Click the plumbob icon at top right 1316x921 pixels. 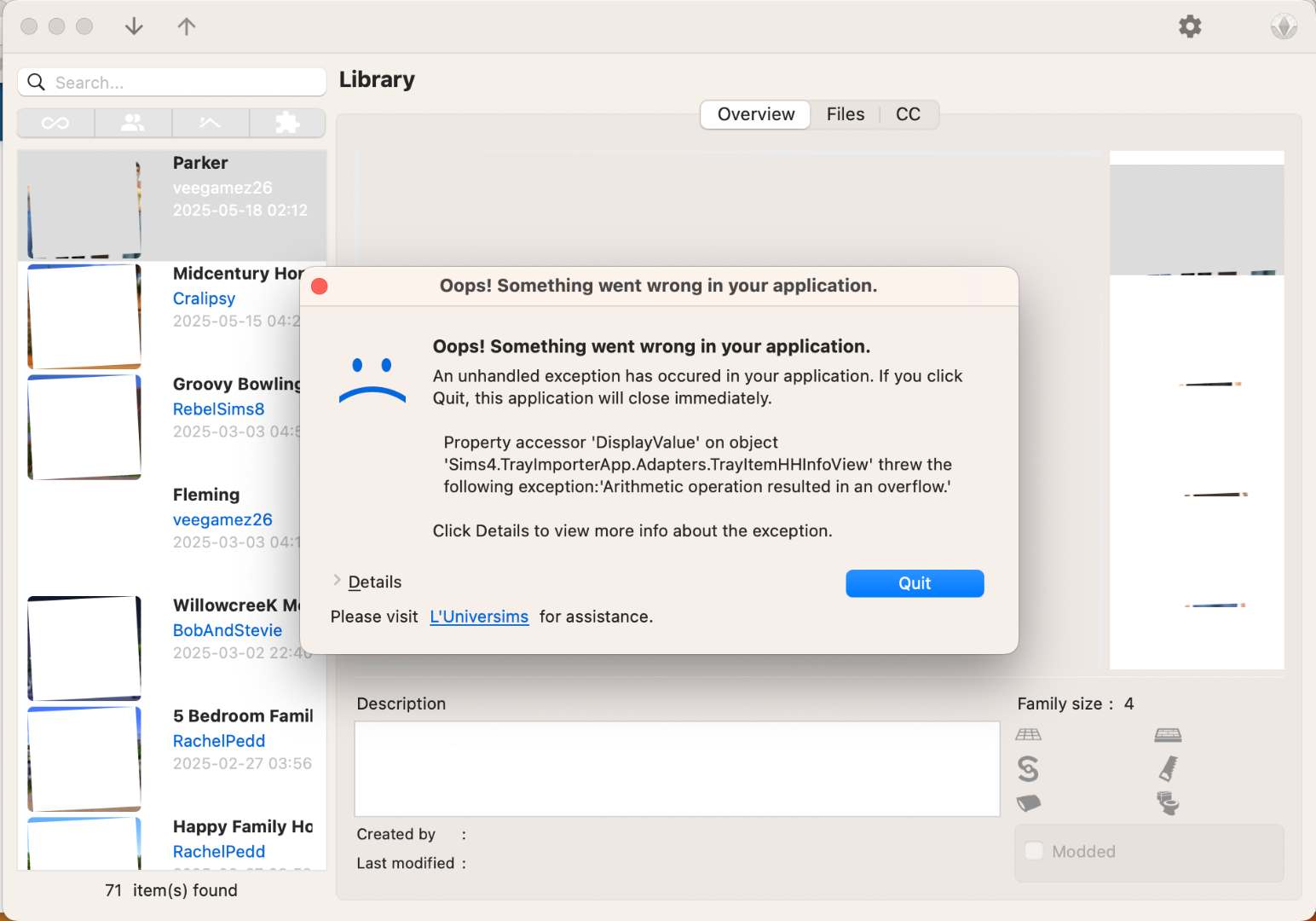1283,26
